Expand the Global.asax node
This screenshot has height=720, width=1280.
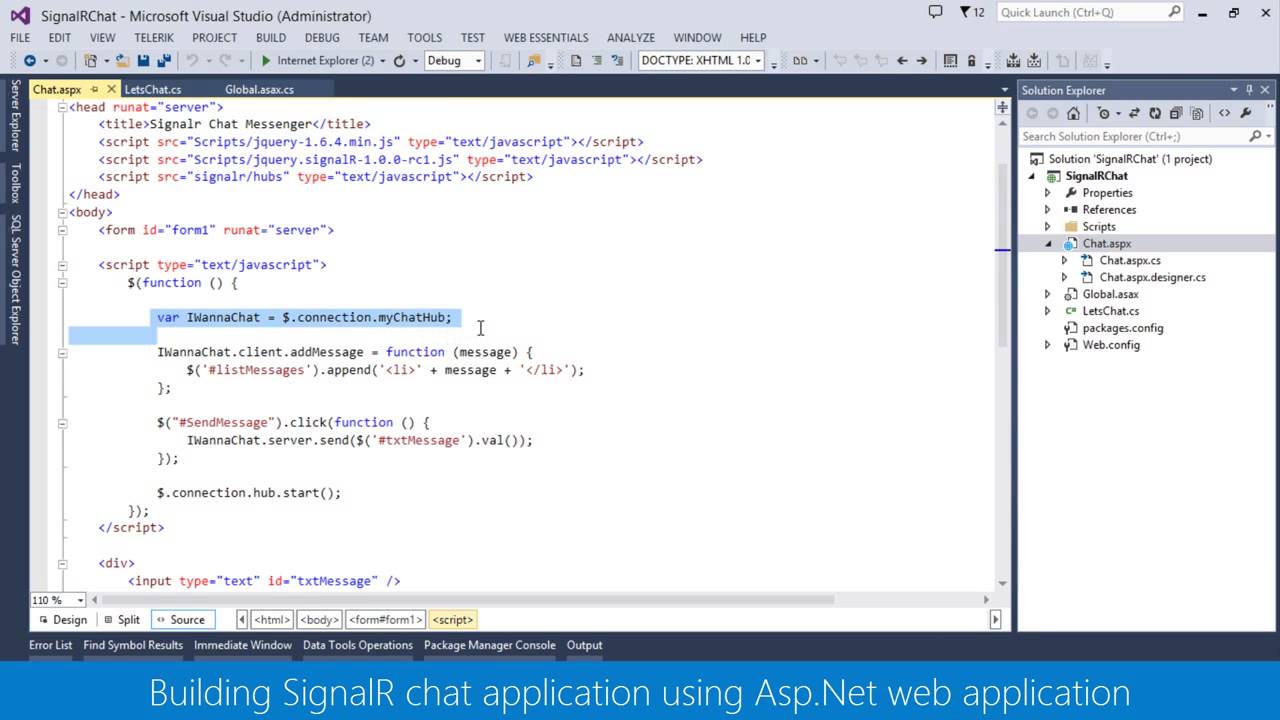pos(1048,295)
